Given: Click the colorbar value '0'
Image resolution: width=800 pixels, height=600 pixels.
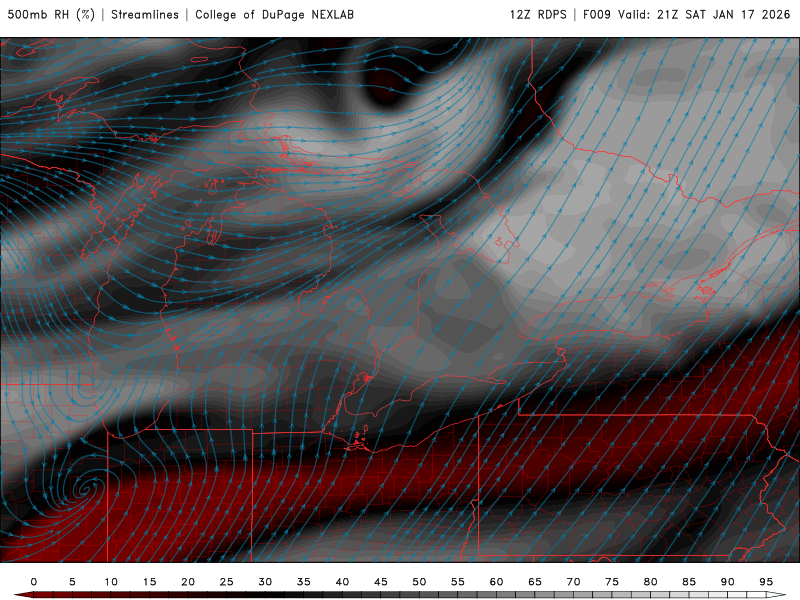Looking at the screenshot, I should click(x=34, y=582).
